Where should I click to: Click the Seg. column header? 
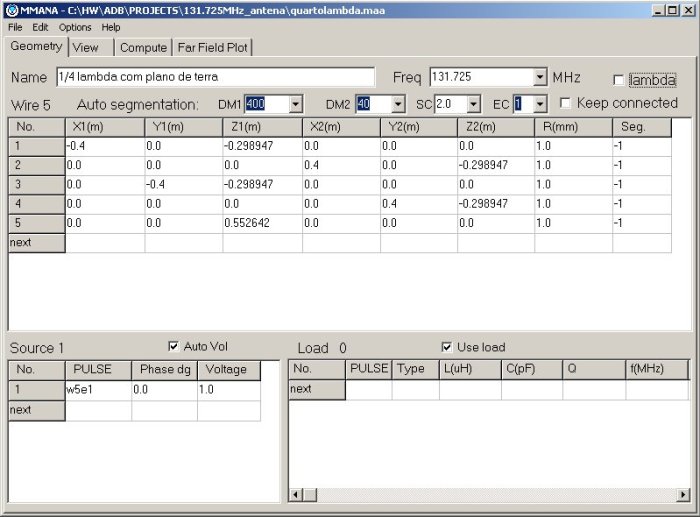(x=642, y=127)
